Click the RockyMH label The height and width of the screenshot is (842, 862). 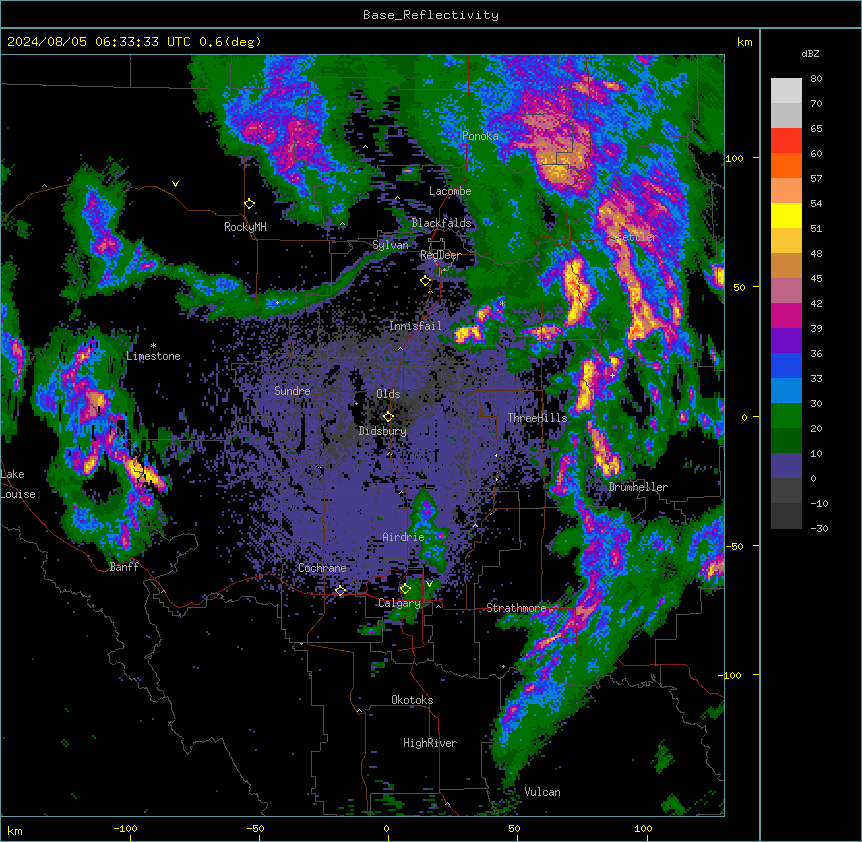point(245,227)
